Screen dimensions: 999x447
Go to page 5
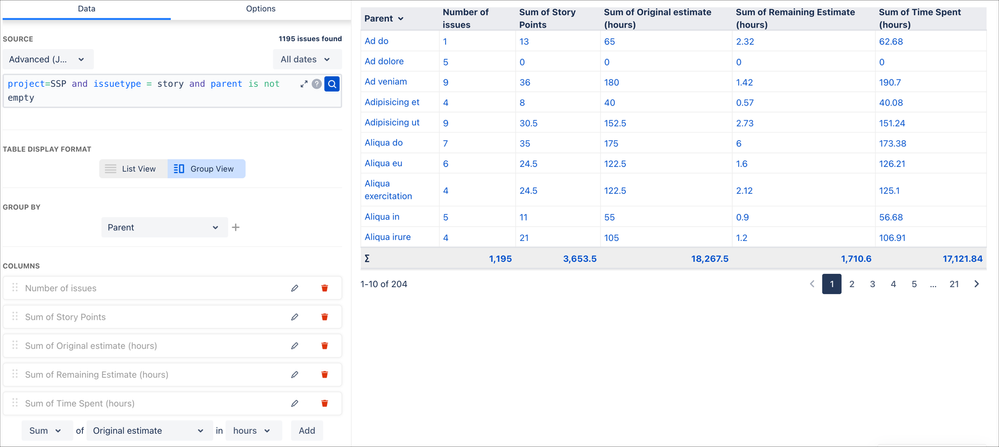tap(914, 284)
